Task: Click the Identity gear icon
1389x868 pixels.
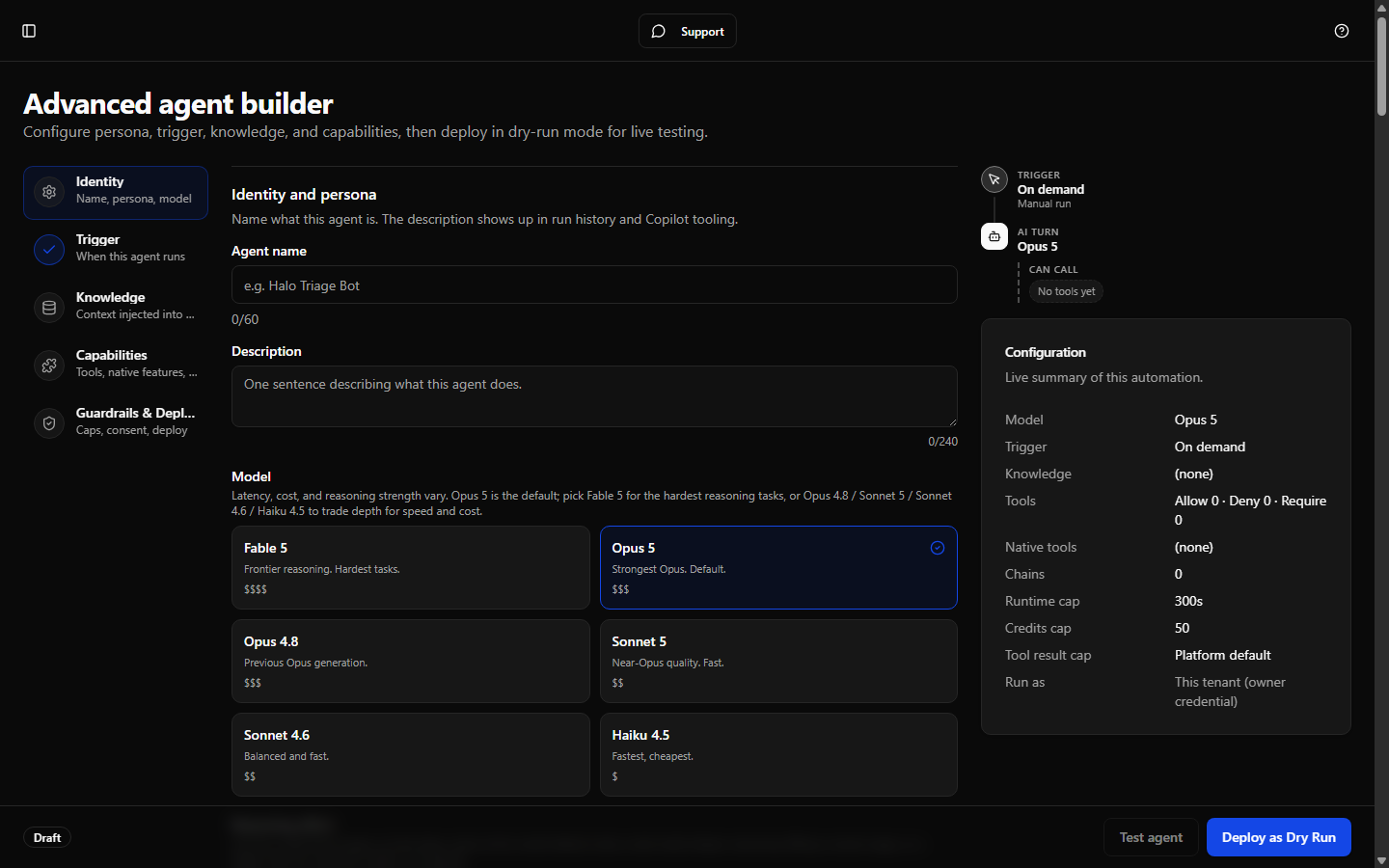Action: (49, 192)
